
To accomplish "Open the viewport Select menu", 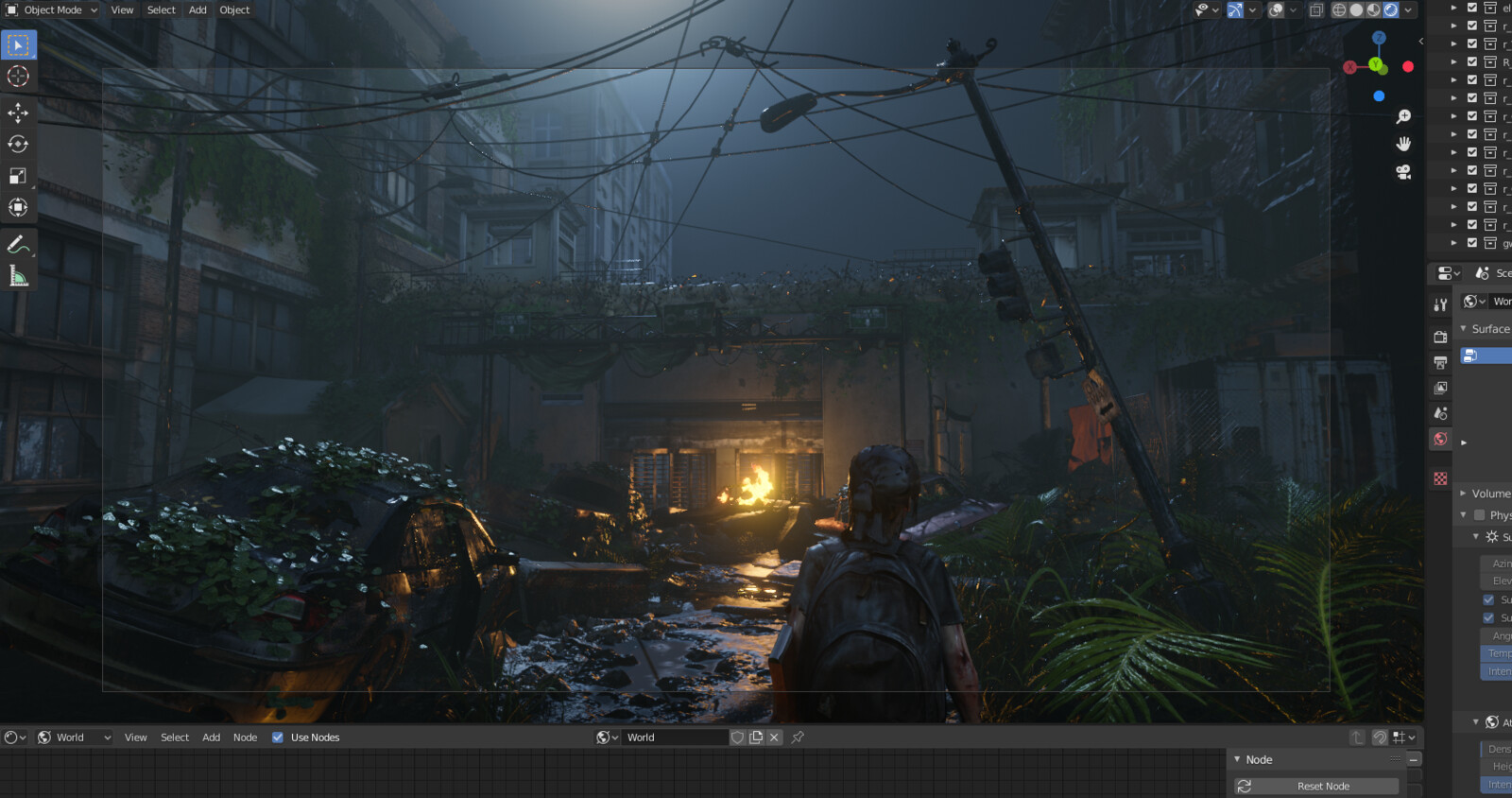I will (x=162, y=10).
